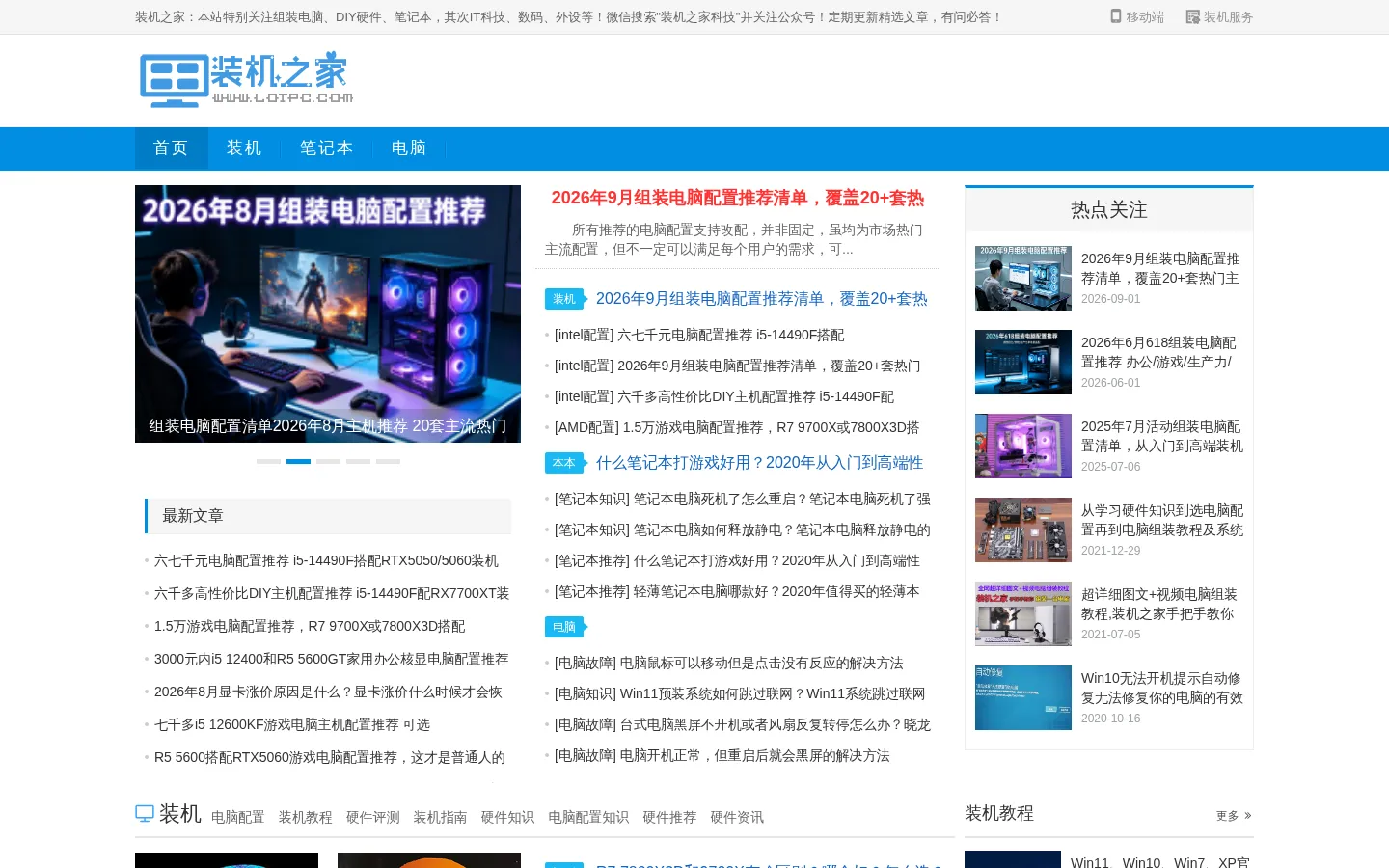Open [电脑故障] 电脑开机正常但重启后黑屏 article

(x=722, y=756)
